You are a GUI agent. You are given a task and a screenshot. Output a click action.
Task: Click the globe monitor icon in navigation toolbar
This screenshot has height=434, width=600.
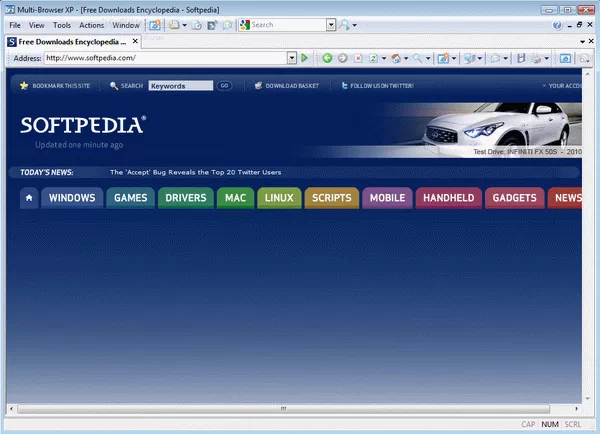(469, 58)
